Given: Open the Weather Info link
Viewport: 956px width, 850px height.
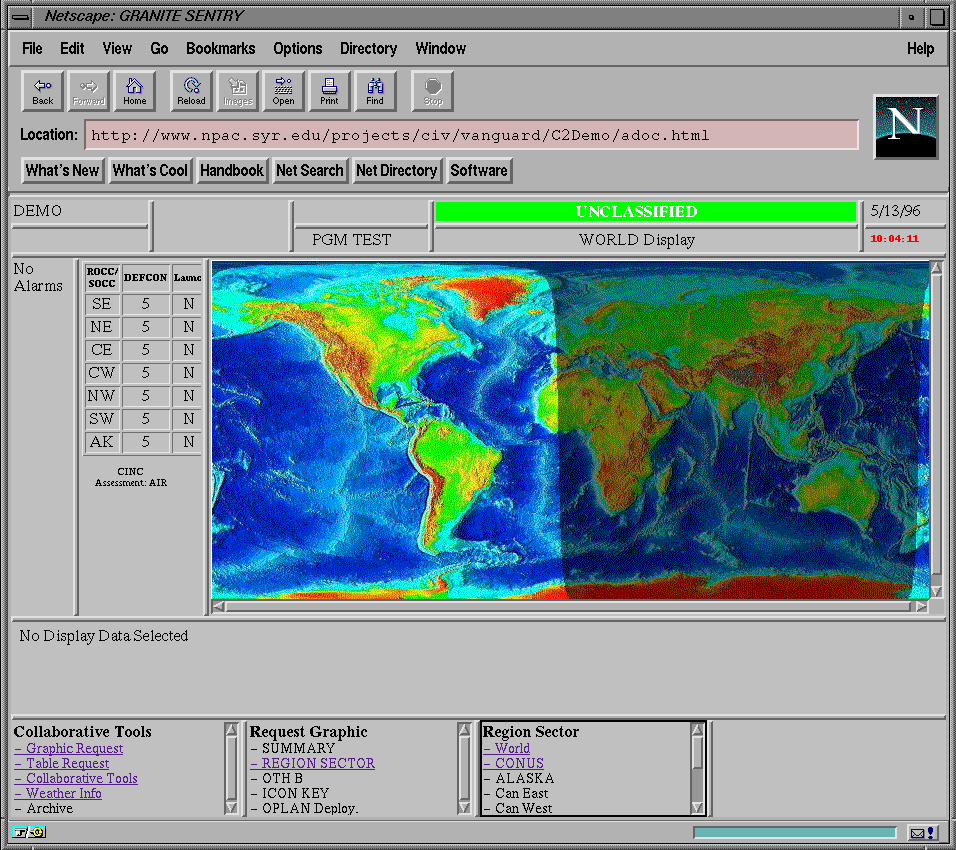Looking at the screenshot, I should point(64,793).
